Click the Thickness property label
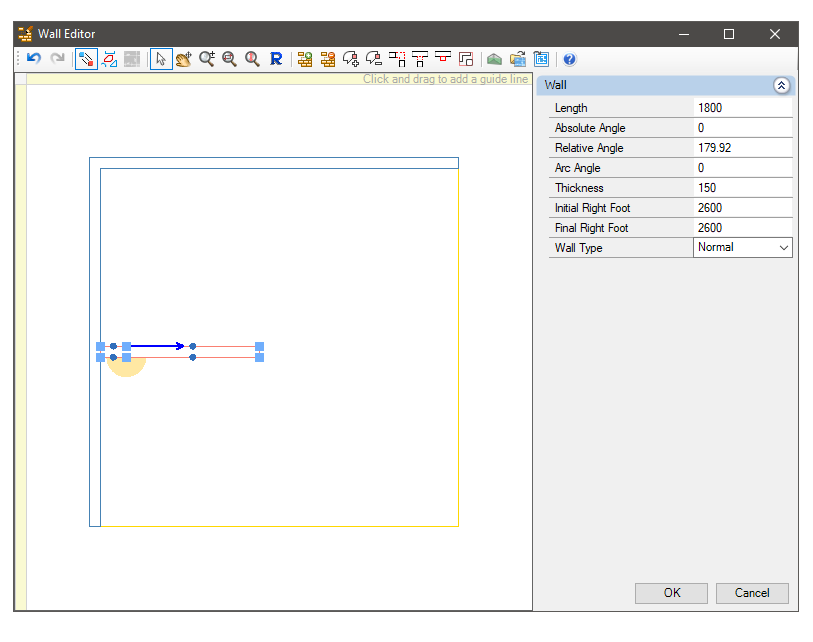The image size is (813, 642). coord(579,188)
